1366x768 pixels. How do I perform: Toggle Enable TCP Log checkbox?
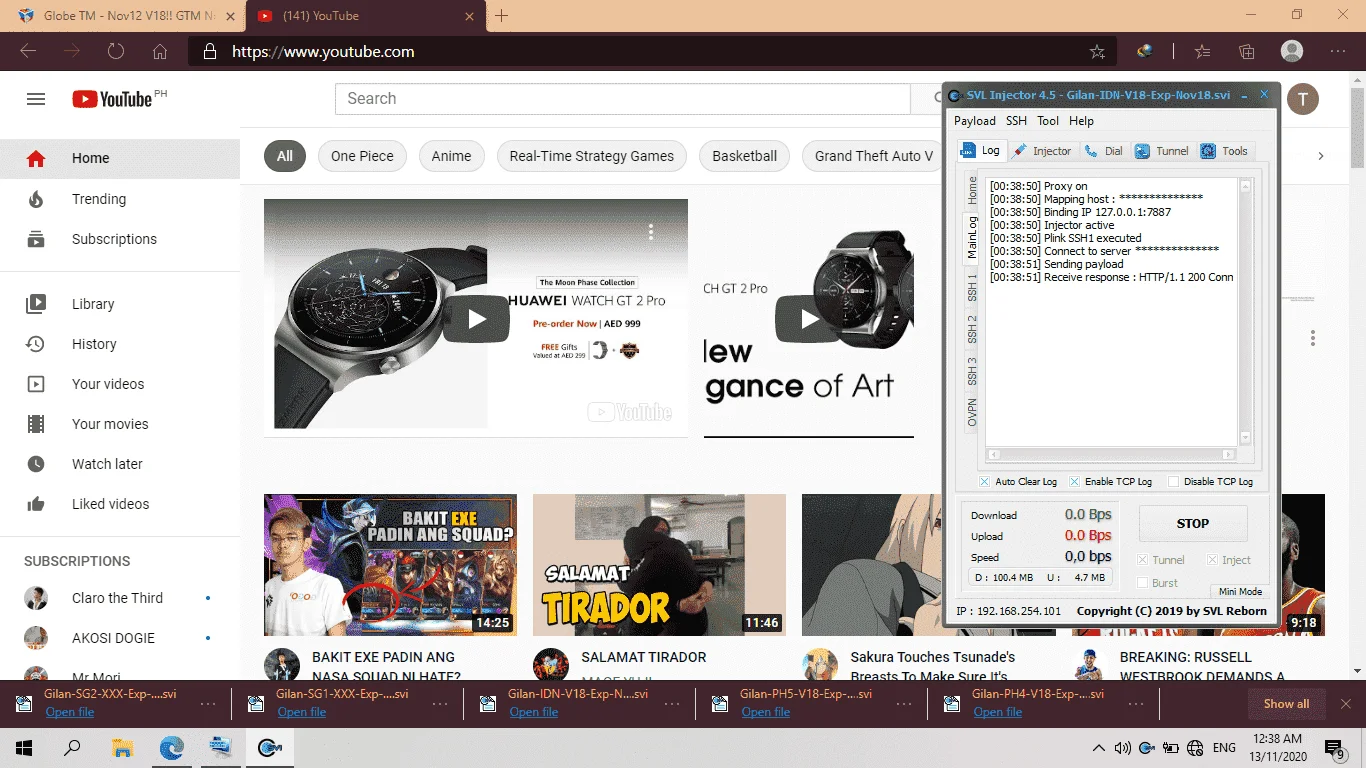(1074, 482)
